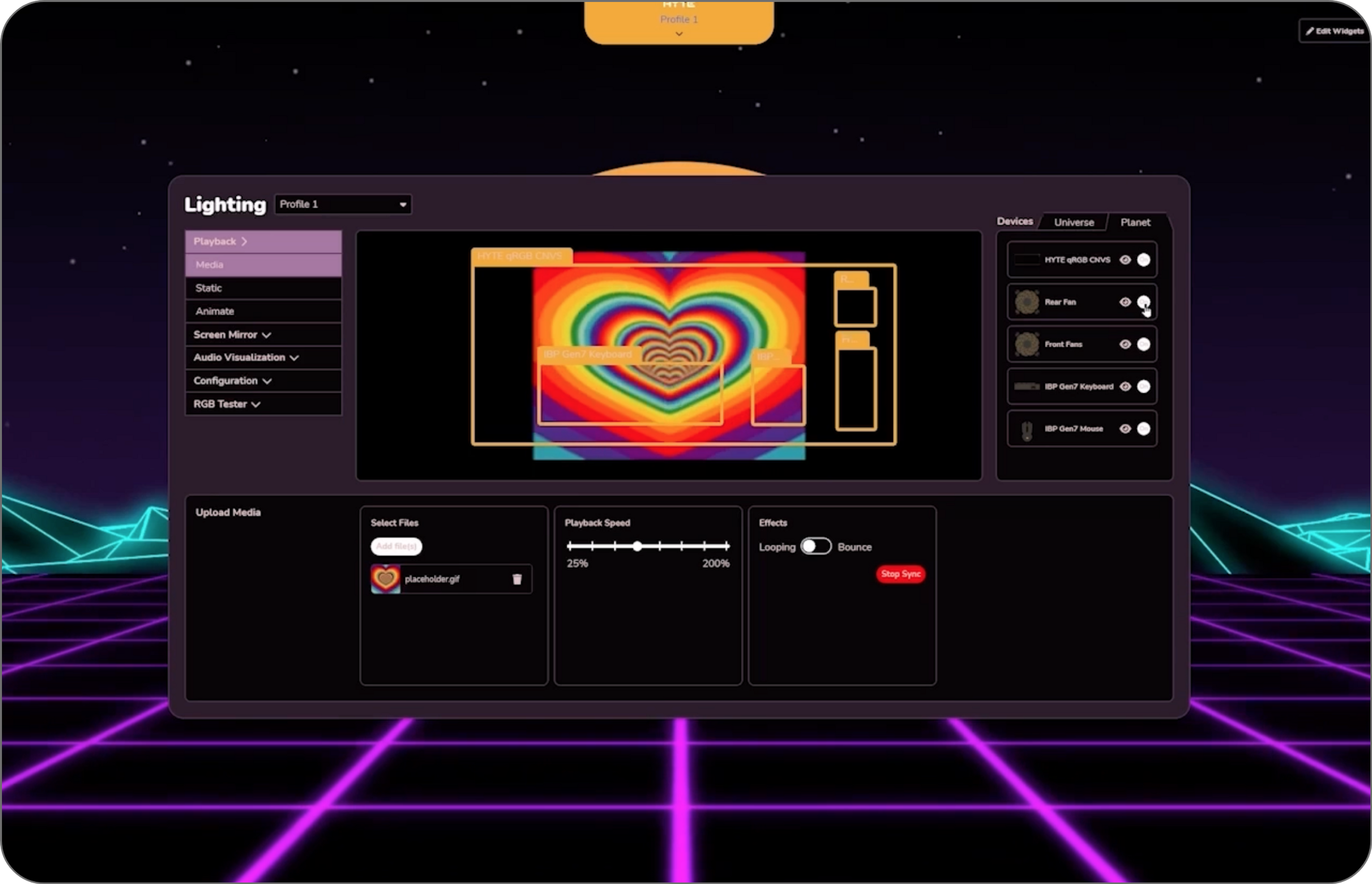Image resolution: width=1372 pixels, height=884 pixels.
Task: Hide Front Fans using the eye icon
Action: 1125,344
